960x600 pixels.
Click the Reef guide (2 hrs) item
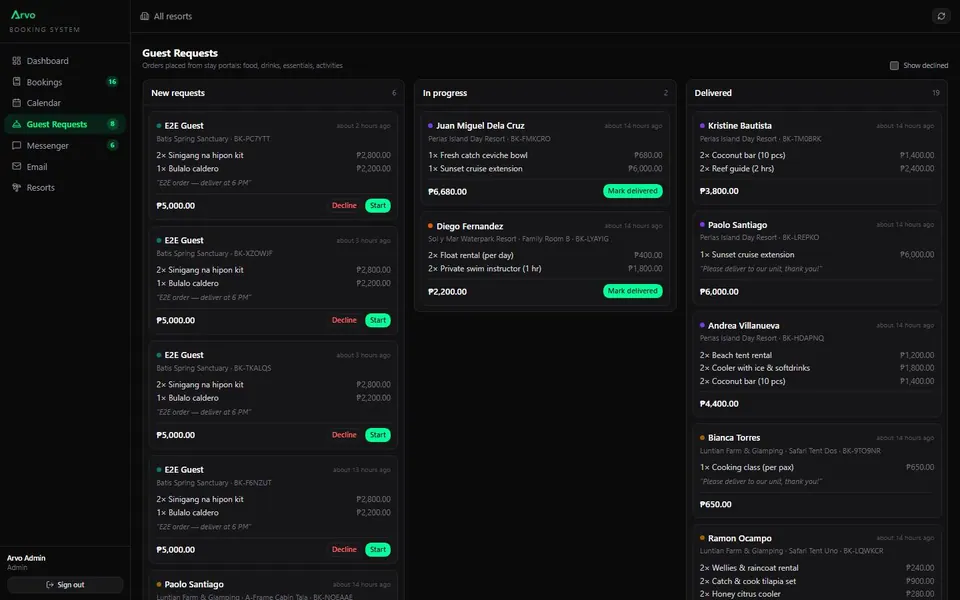pyautogui.click(x=737, y=168)
